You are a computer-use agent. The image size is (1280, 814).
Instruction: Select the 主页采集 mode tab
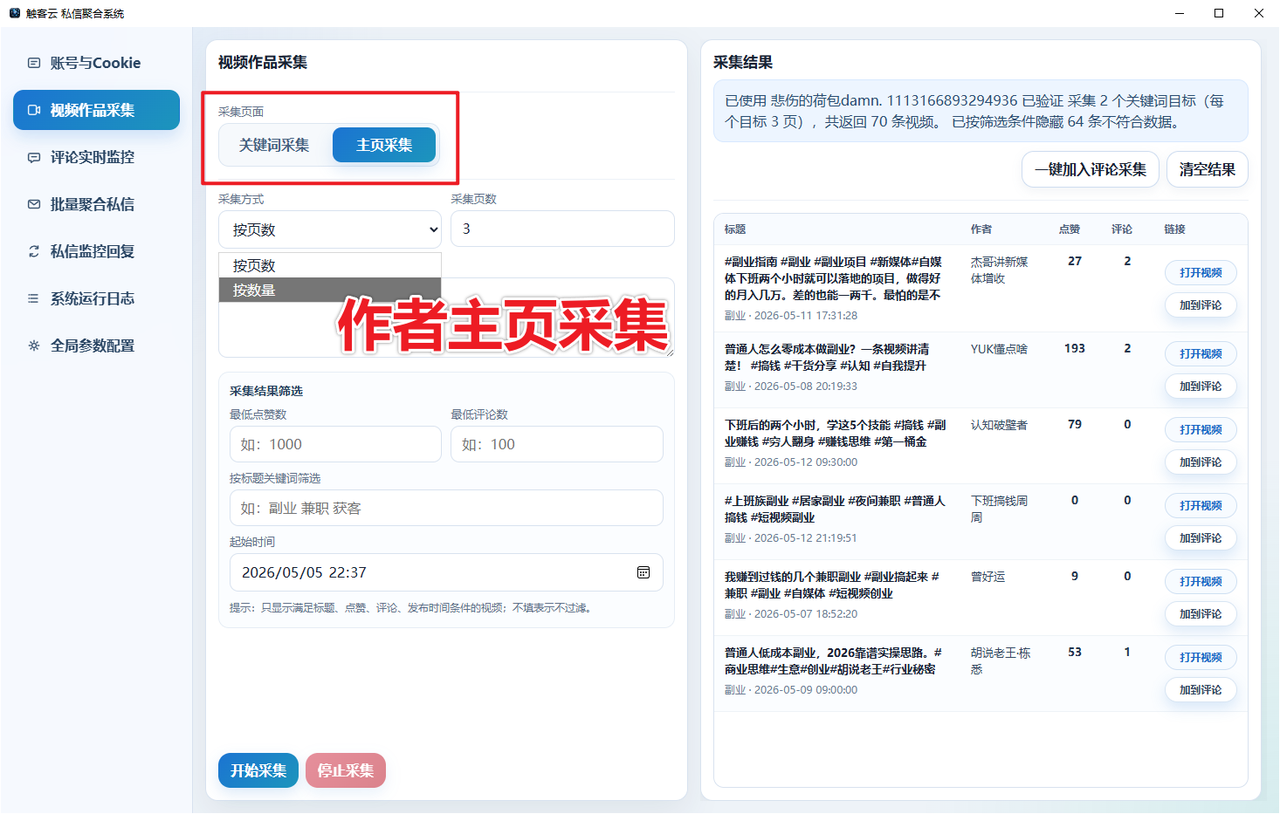point(384,145)
